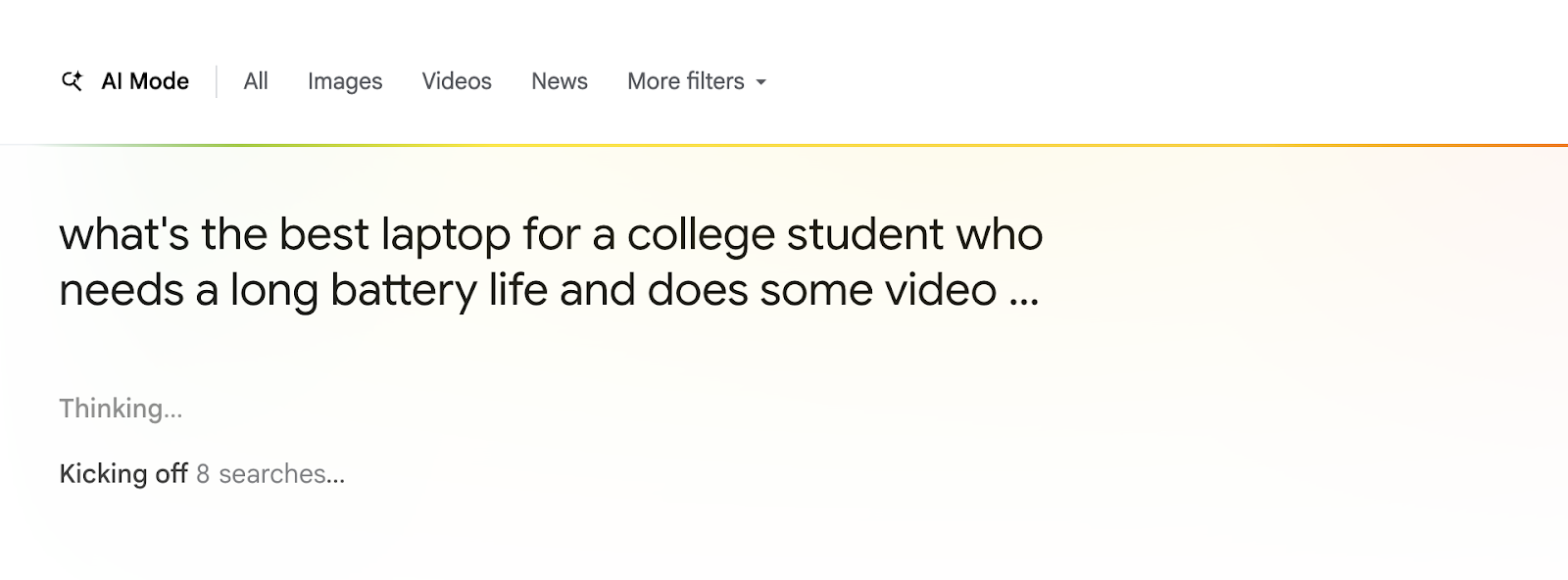Go to the Videos tab
The height and width of the screenshot is (580, 1568).
(457, 81)
